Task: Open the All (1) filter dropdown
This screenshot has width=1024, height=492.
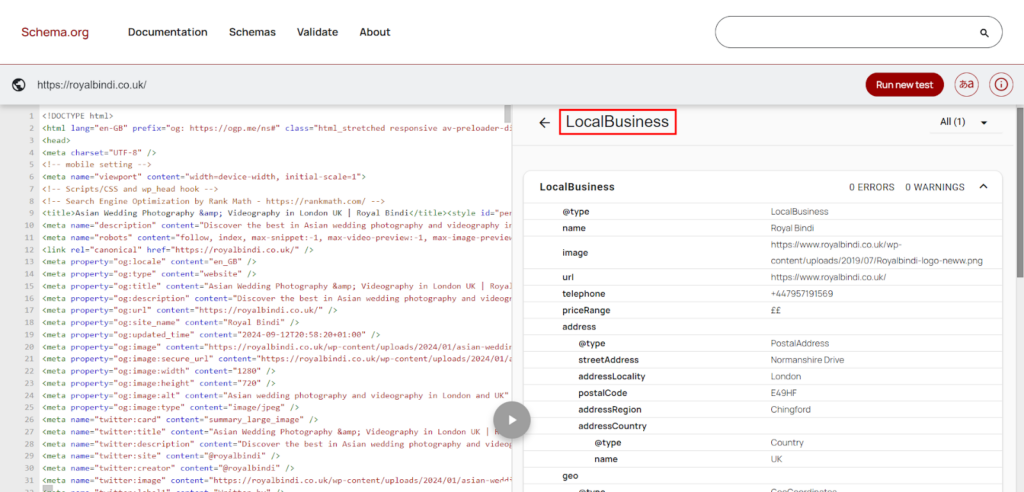Action: click(x=965, y=122)
